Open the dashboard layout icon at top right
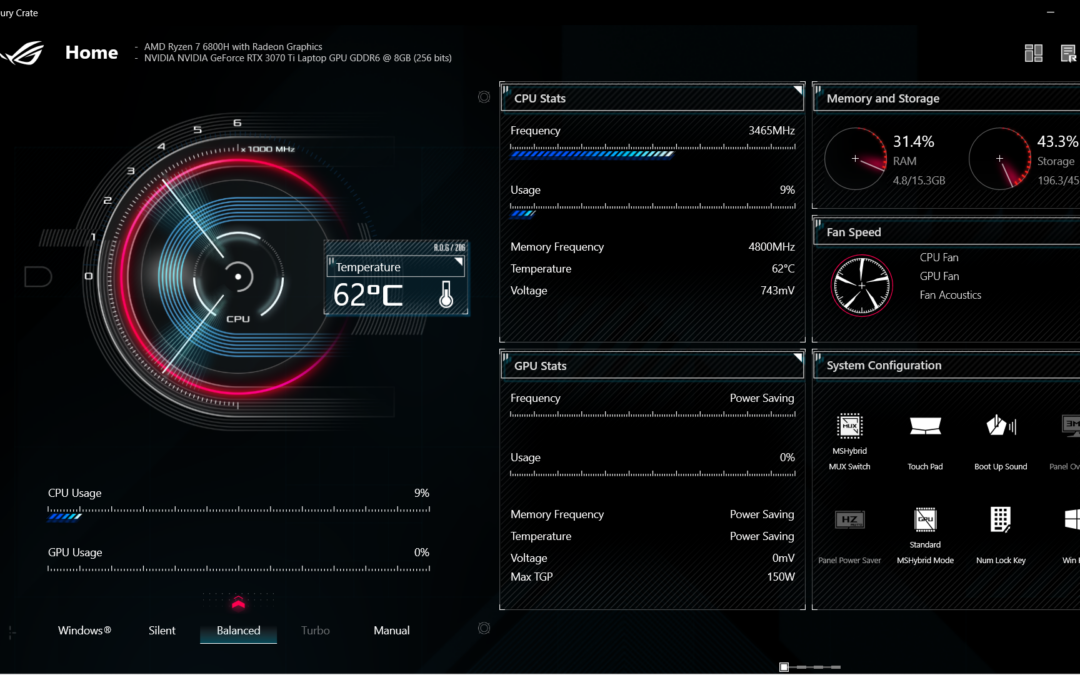Screen dimensions: 1080x675 [x=1034, y=53]
